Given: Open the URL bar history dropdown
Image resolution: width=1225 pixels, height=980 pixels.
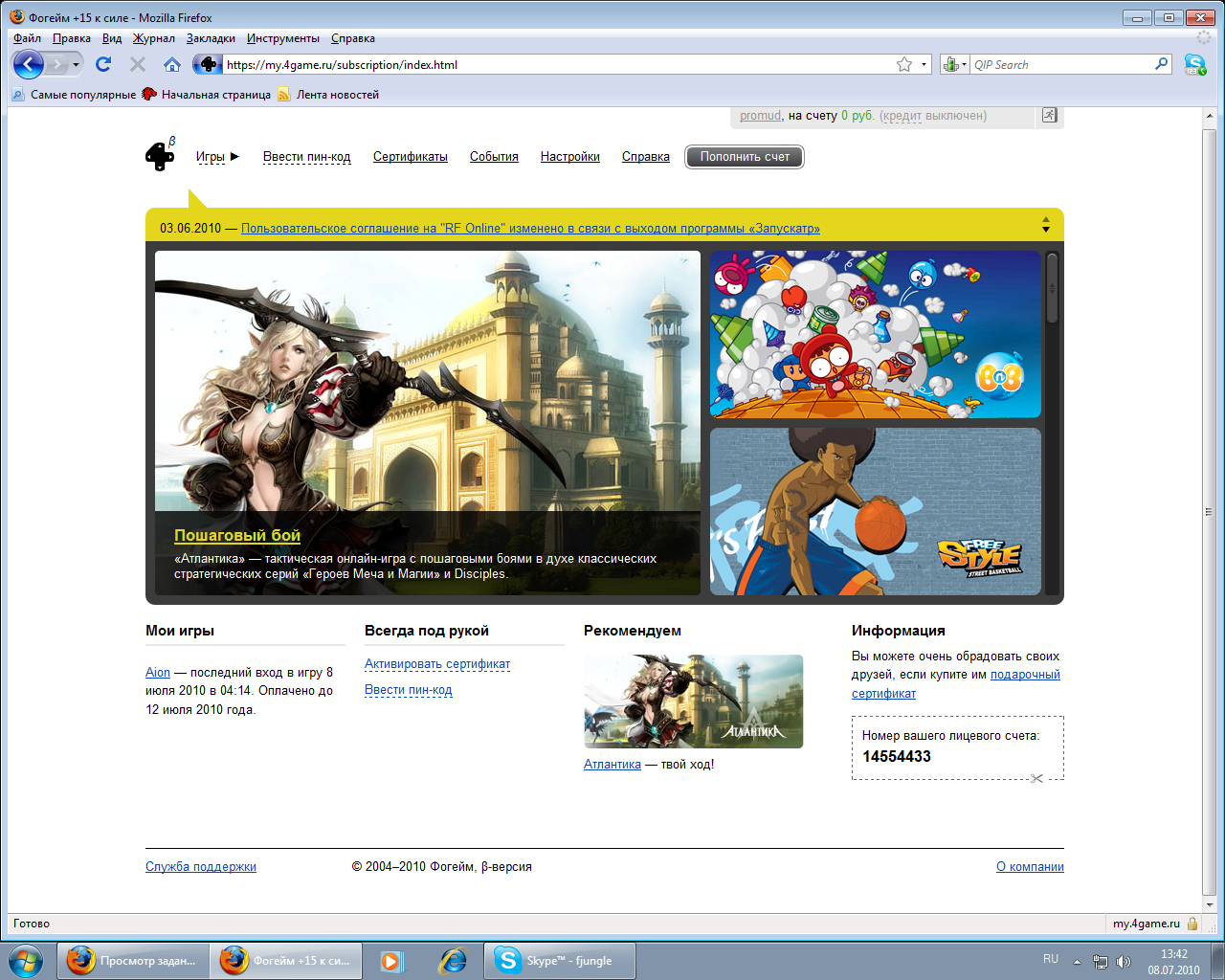Looking at the screenshot, I should (924, 64).
